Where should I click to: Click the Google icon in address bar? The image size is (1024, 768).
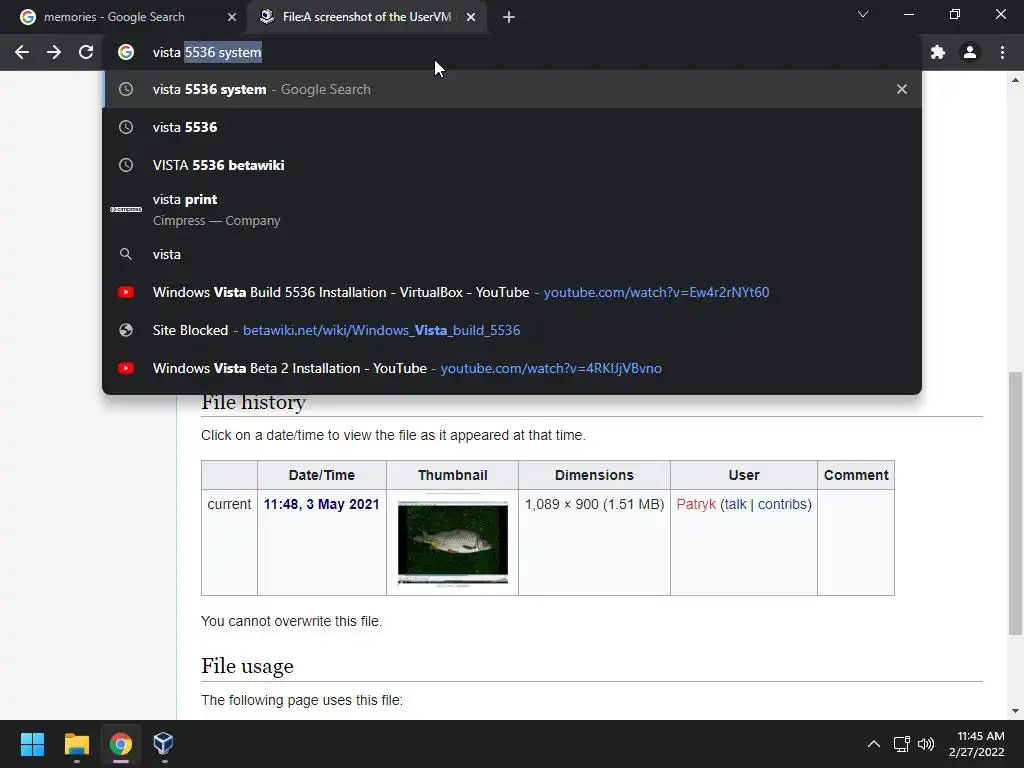[x=126, y=52]
